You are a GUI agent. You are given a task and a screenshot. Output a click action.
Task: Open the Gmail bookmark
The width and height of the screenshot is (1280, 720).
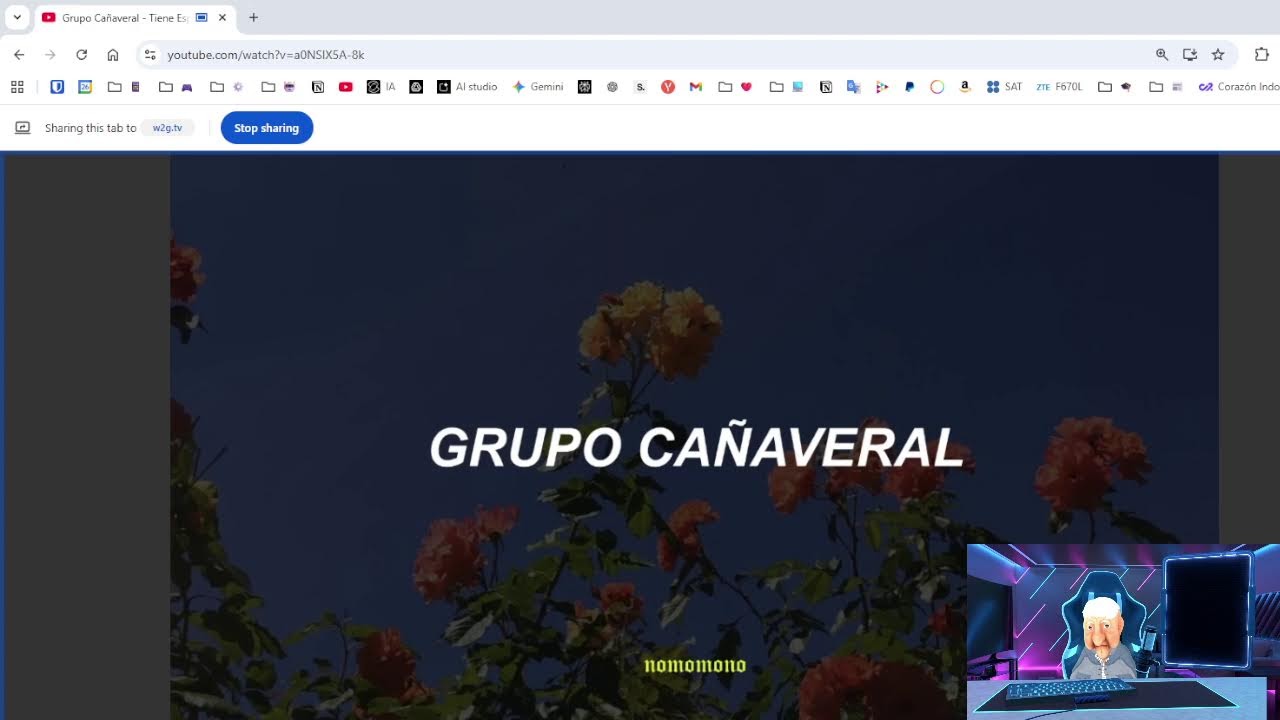click(x=696, y=87)
